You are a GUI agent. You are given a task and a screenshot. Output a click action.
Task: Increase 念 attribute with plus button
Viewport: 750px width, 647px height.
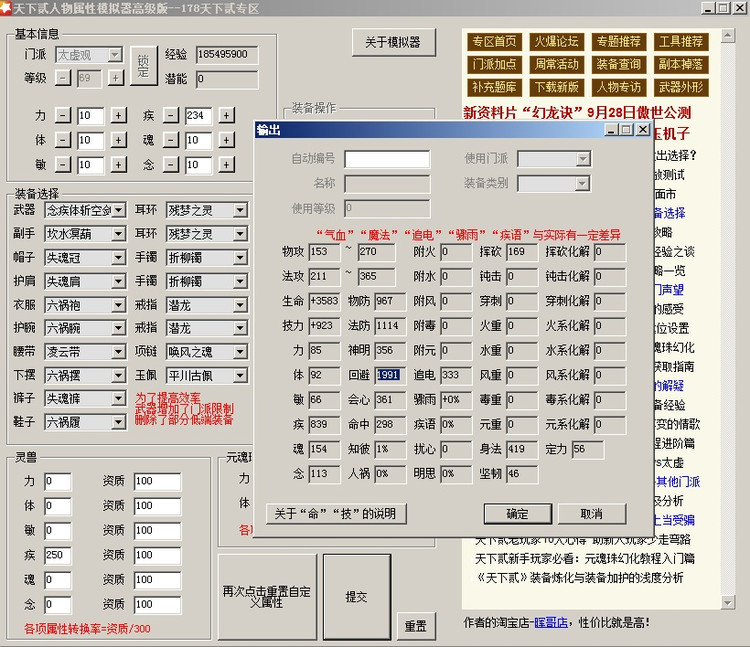click(226, 165)
